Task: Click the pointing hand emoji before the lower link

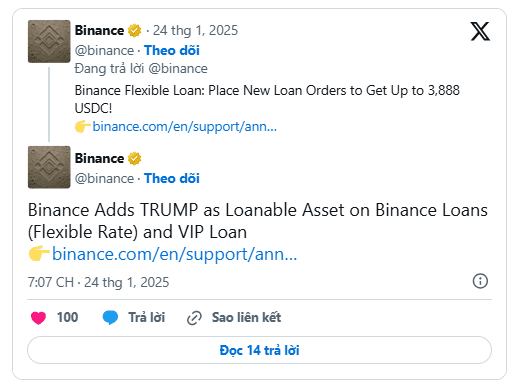Action: click(x=39, y=254)
